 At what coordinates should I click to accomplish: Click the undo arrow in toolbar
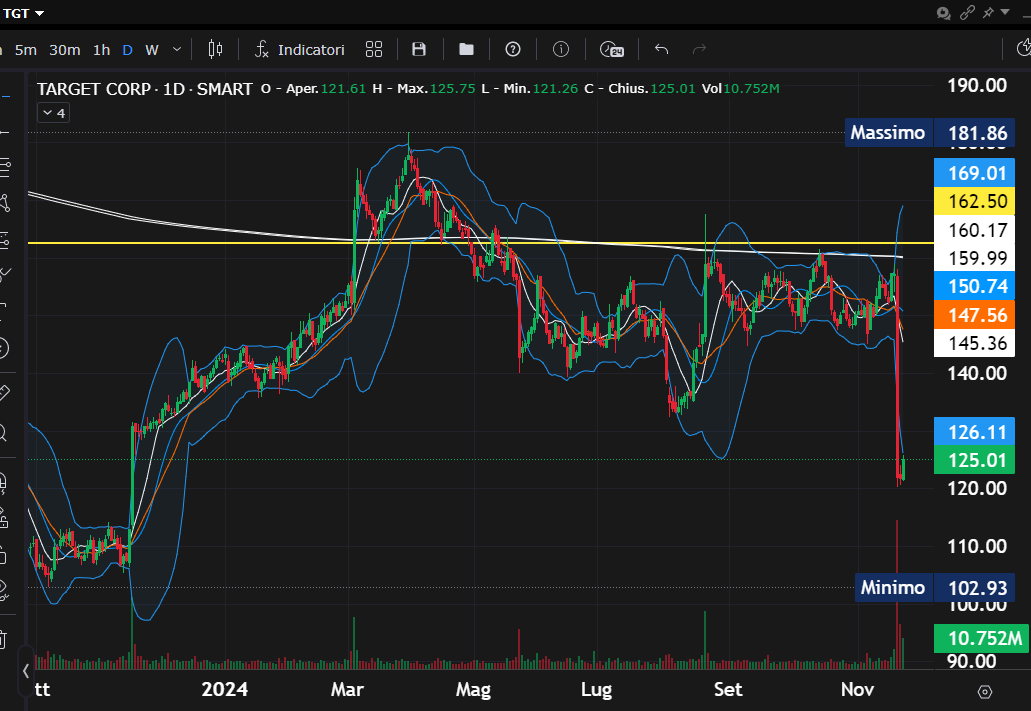[661, 49]
